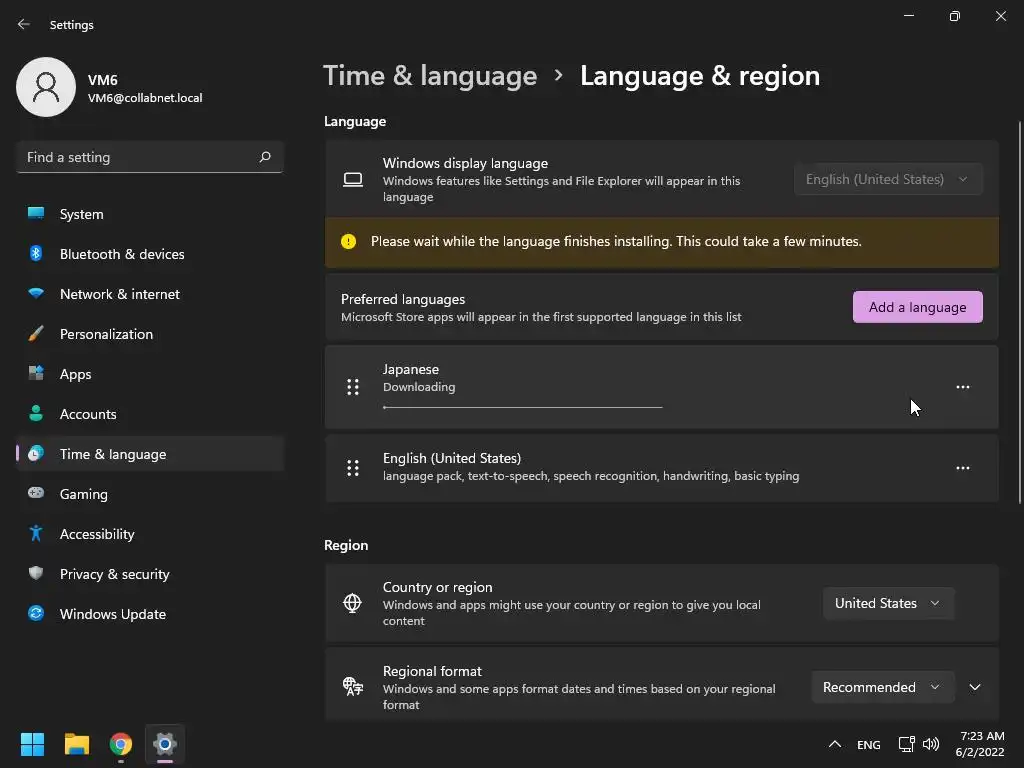Click the Time & language breadcrumb link
Viewport: 1024px width, 768px height.
pos(430,76)
